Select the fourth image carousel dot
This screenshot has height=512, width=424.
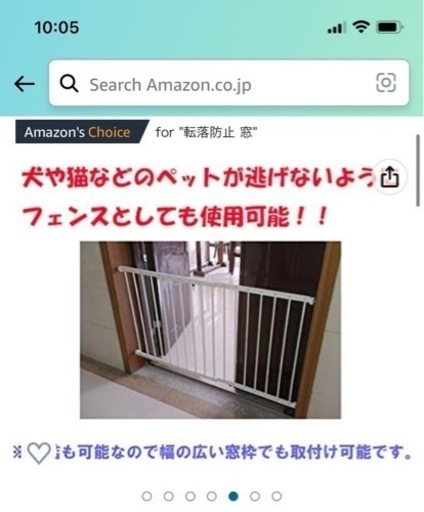(212, 496)
